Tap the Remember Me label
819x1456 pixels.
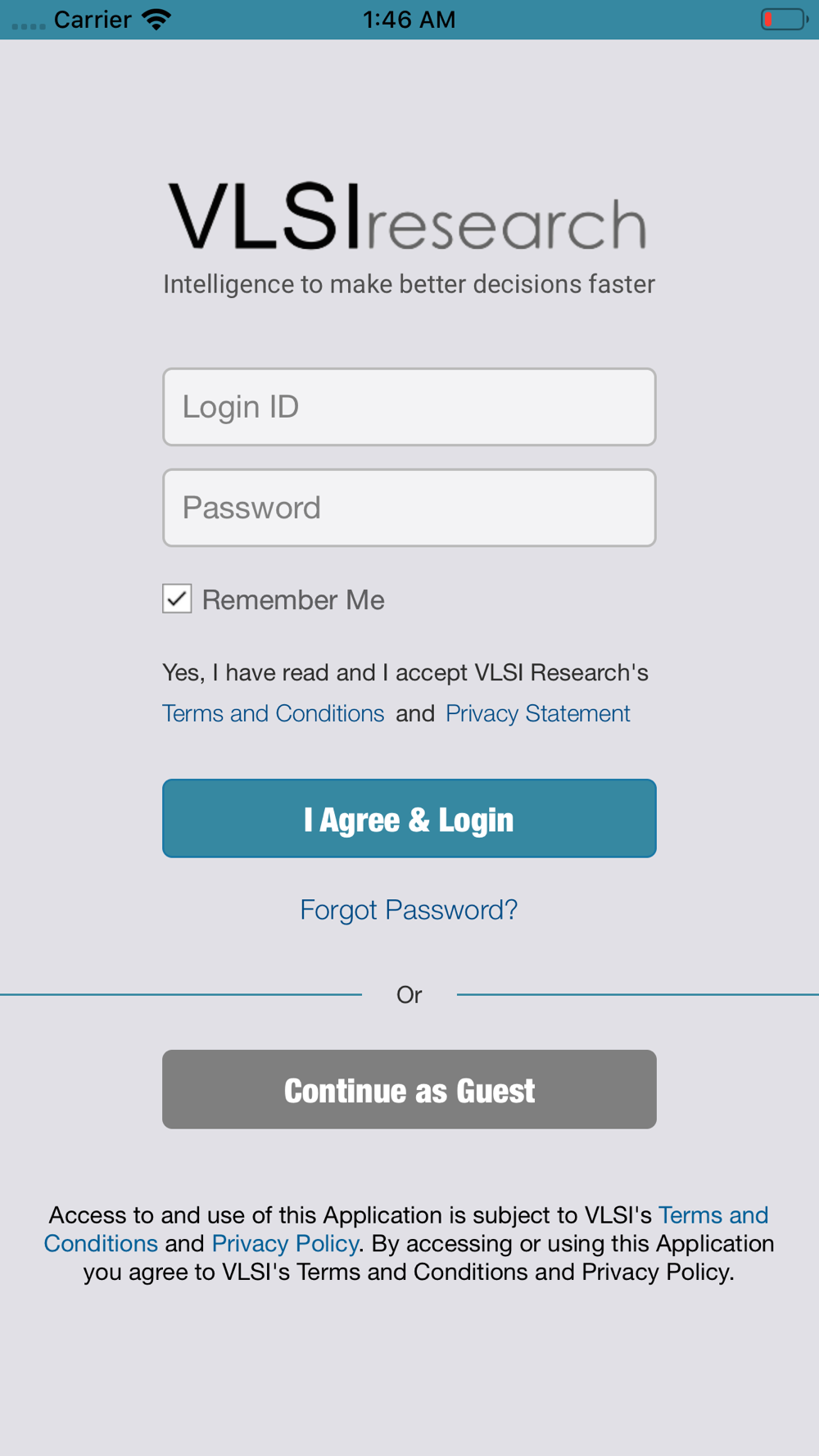293,600
